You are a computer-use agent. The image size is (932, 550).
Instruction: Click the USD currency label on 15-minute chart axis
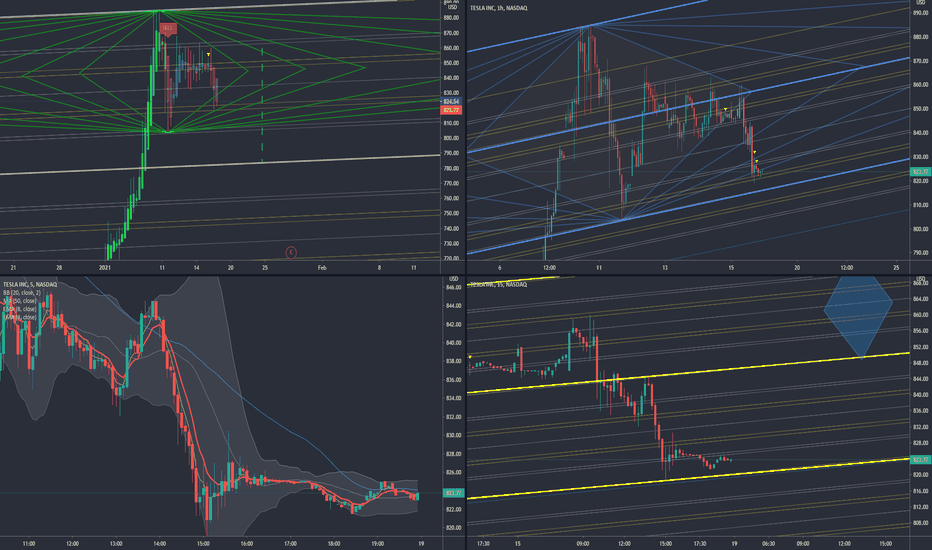pyautogui.click(x=921, y=279)
